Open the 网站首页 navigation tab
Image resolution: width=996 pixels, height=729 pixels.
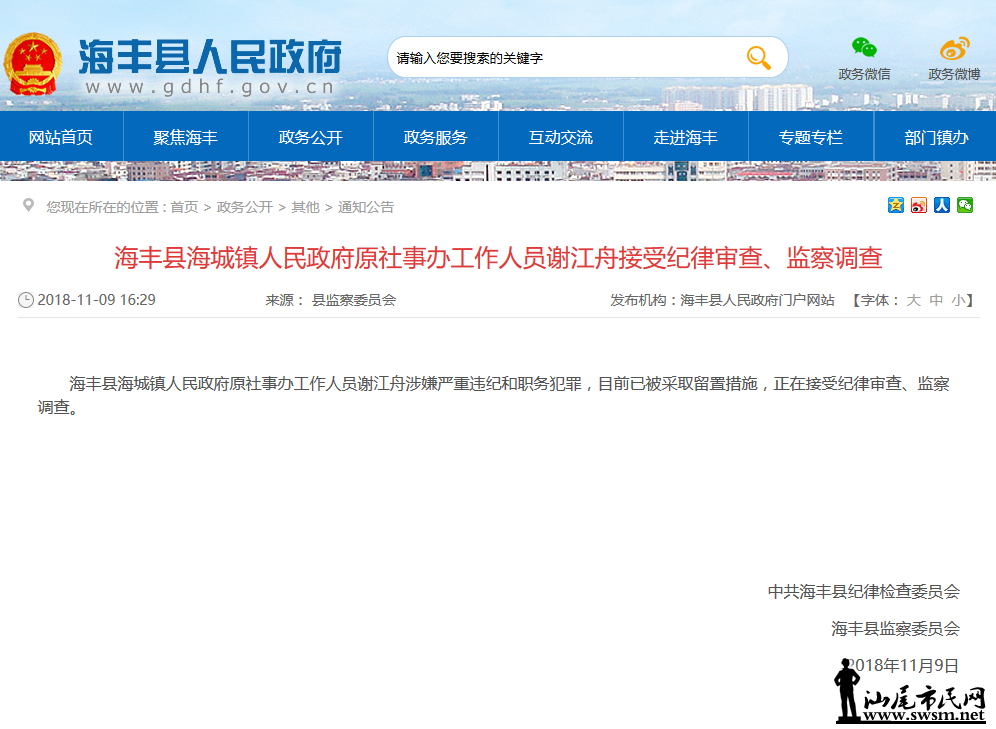tap(61, 137)
